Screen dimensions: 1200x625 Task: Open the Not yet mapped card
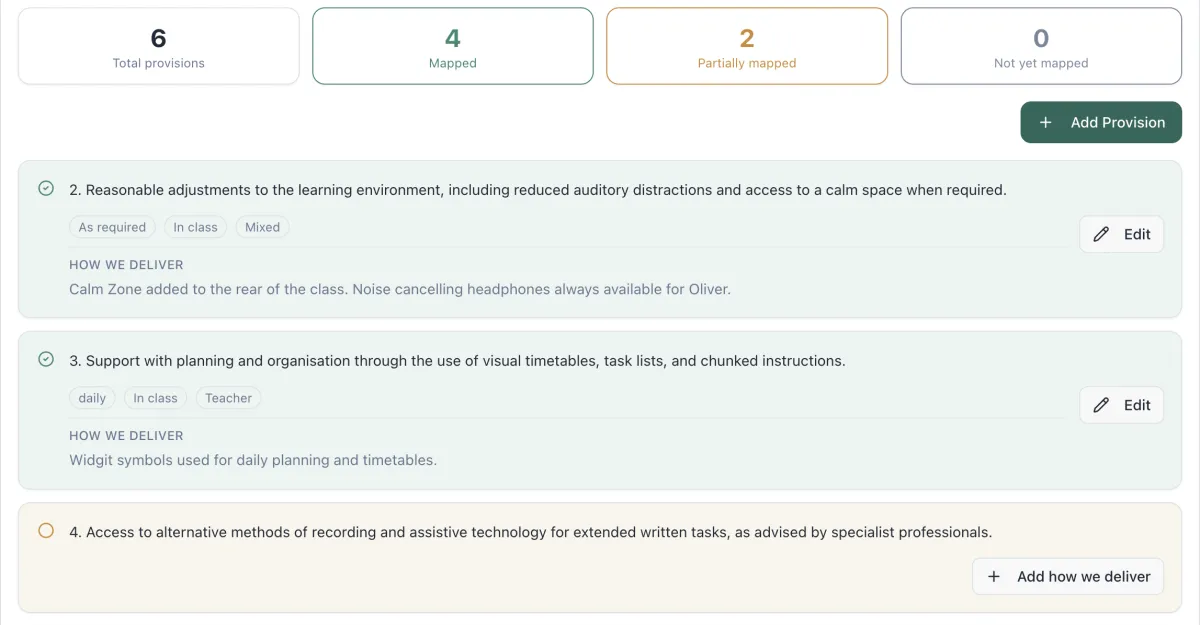coord(1041,47)
